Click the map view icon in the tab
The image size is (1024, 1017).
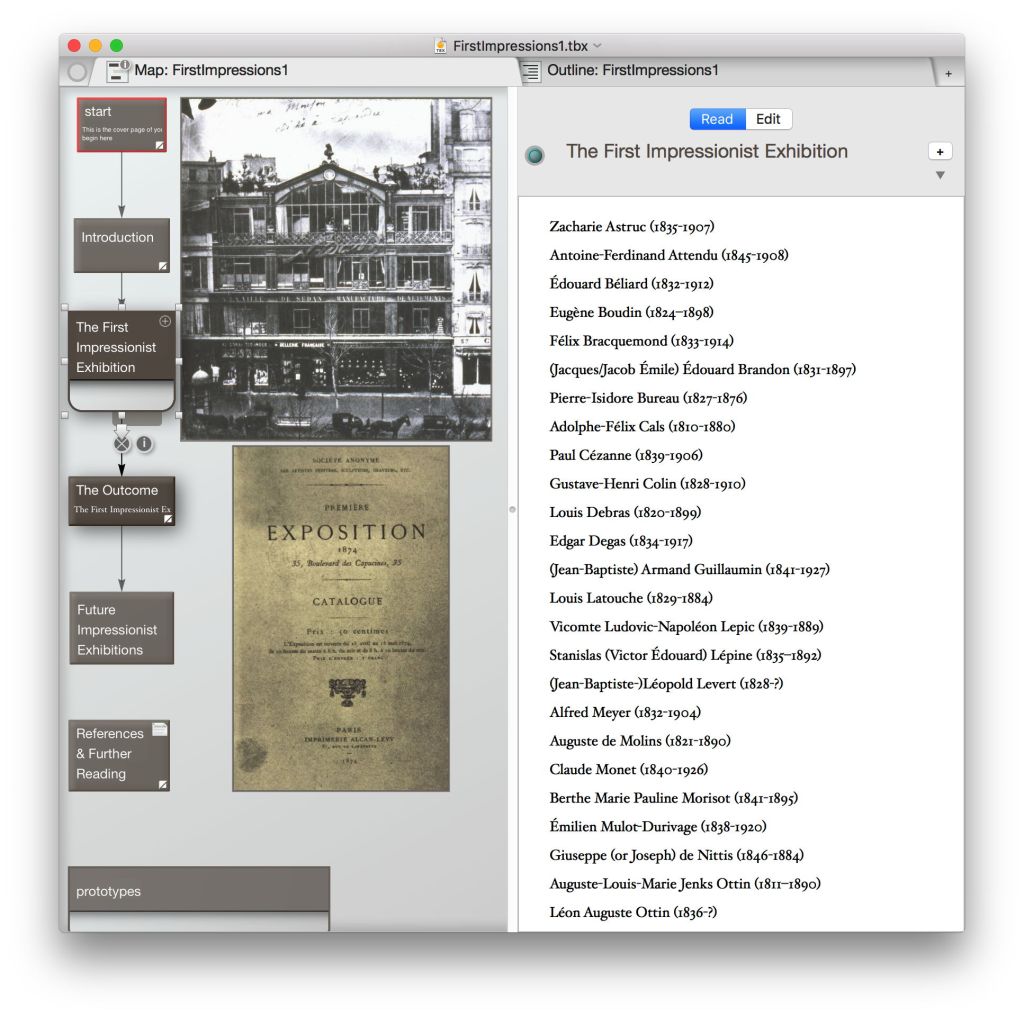(x=119, y=71)
